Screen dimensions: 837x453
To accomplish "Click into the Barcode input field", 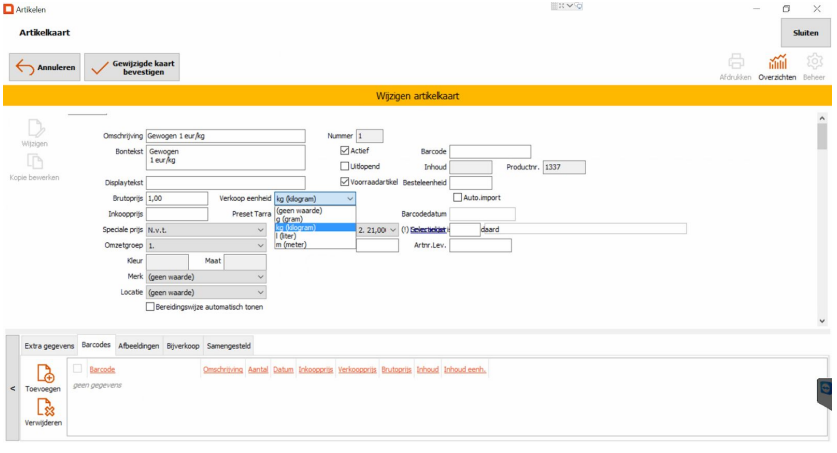I will (489, 152).
